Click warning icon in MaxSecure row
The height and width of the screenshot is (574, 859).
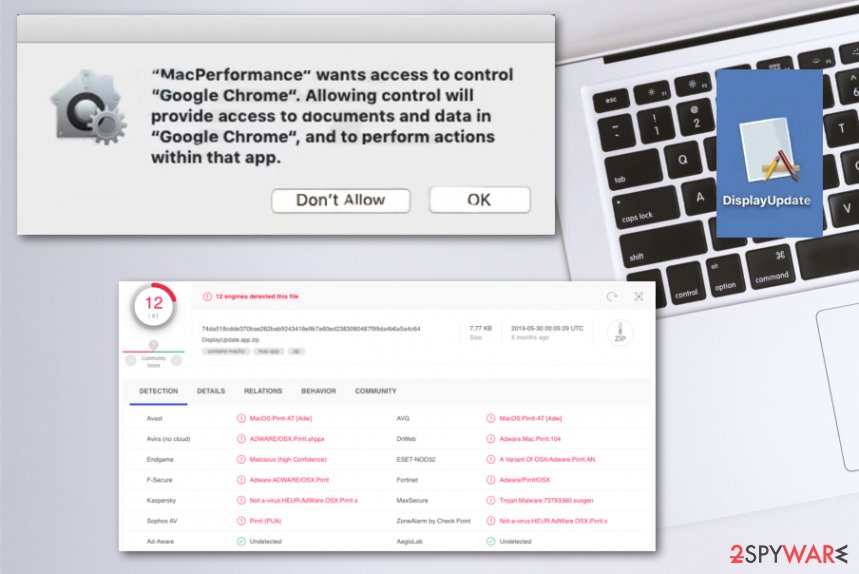491,500
